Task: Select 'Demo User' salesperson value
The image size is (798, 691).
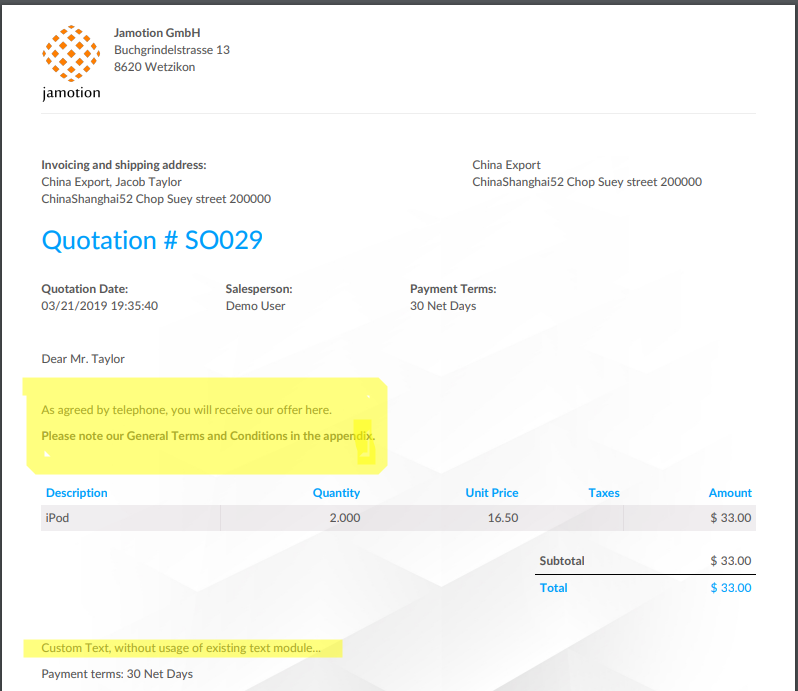Action: pos(255,306)
